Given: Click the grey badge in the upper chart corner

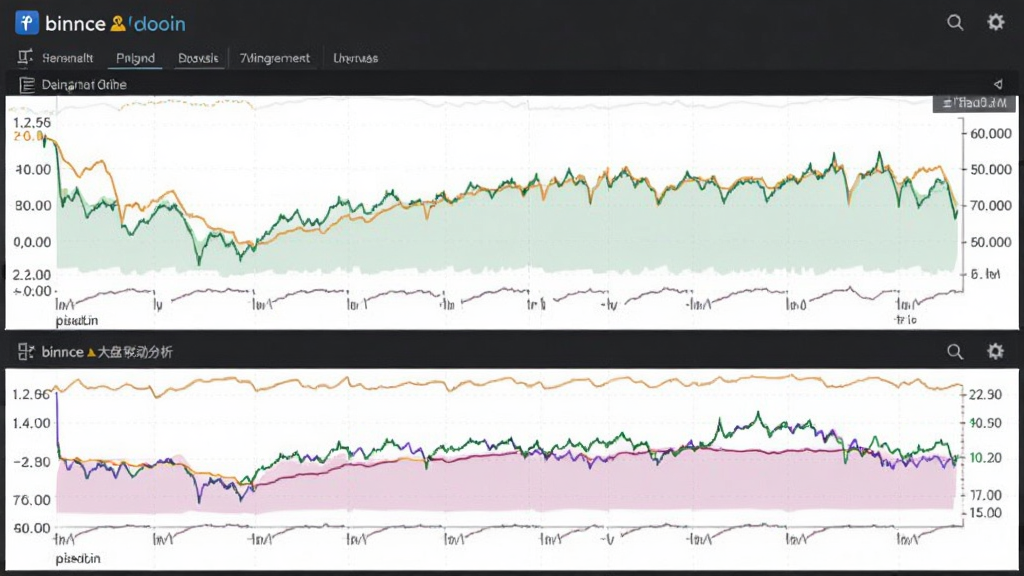Looking at the screenshot, I should point(974,103).
